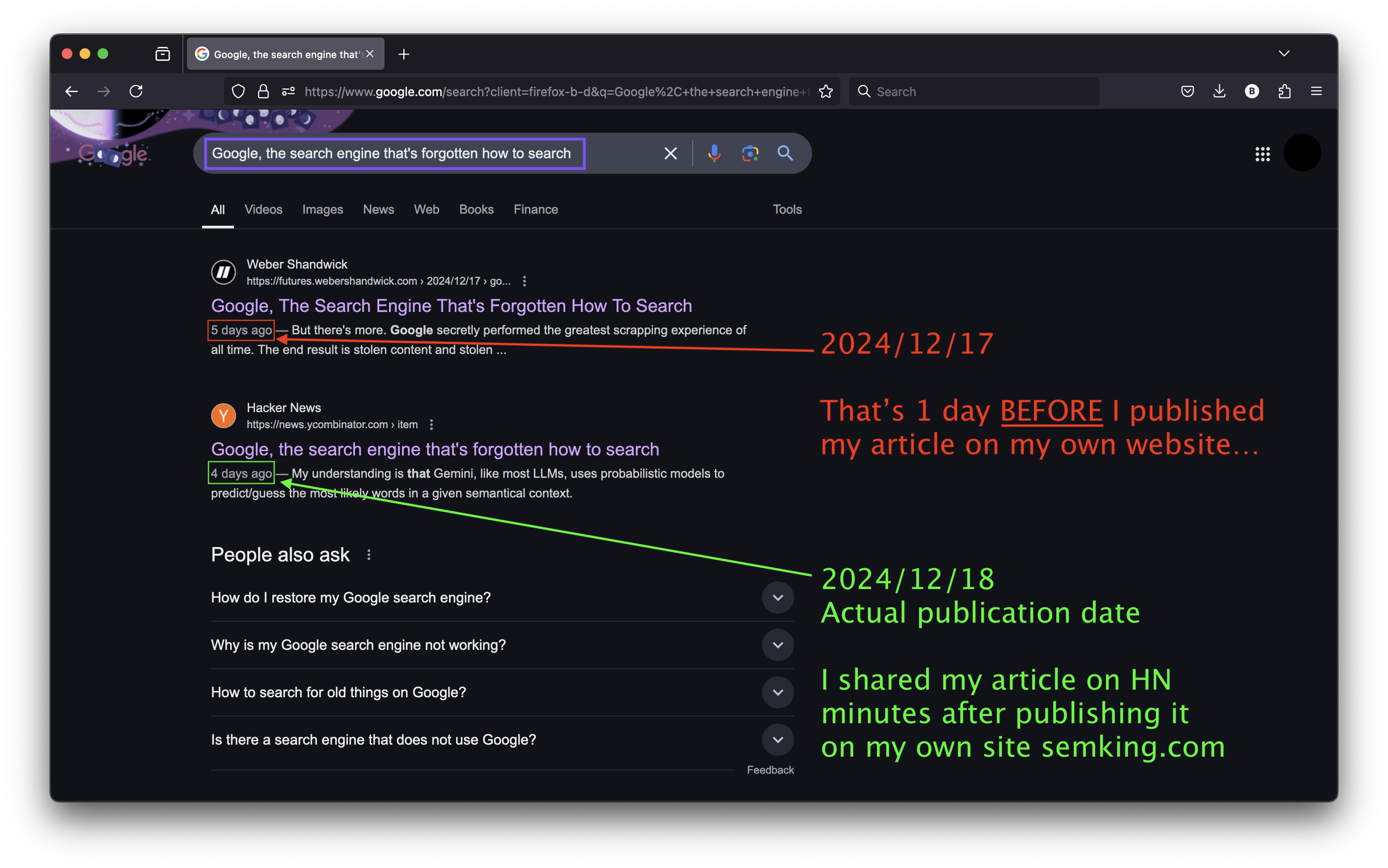Viewport: 1388px width, 868px height.
Task: Open the Google apps grid
Action: point(1262,154)
